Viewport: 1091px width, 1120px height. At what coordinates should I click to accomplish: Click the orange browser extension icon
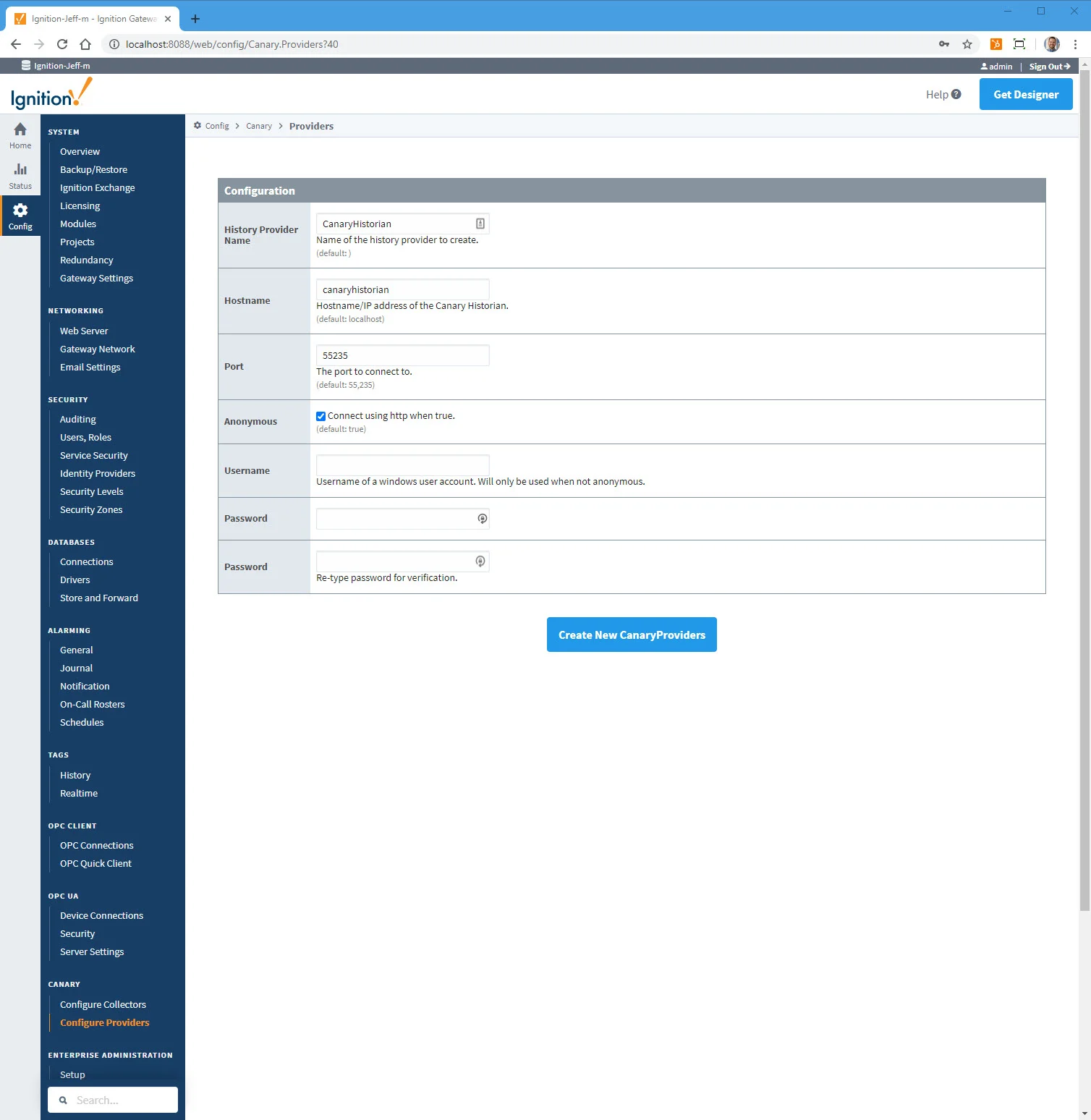click(996, 44)
